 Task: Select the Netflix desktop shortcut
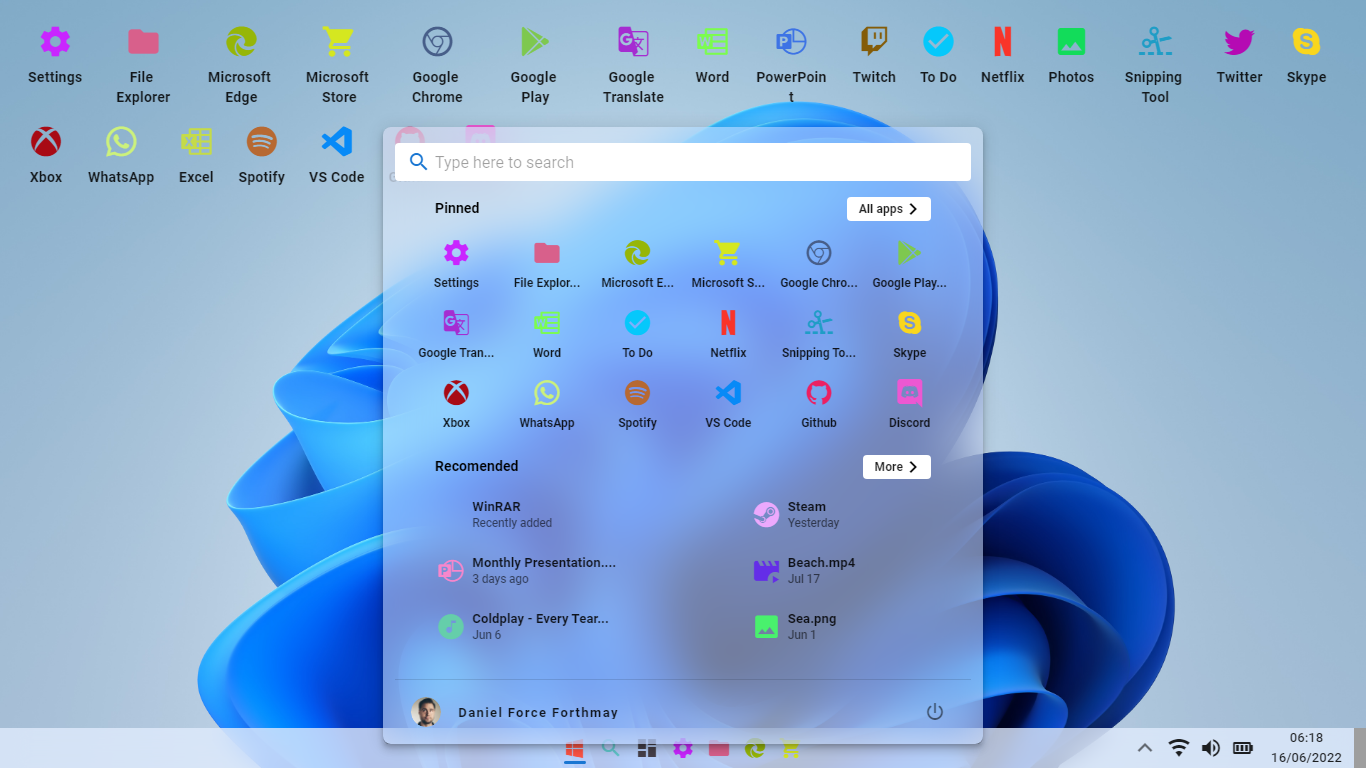coord(1002,56)
